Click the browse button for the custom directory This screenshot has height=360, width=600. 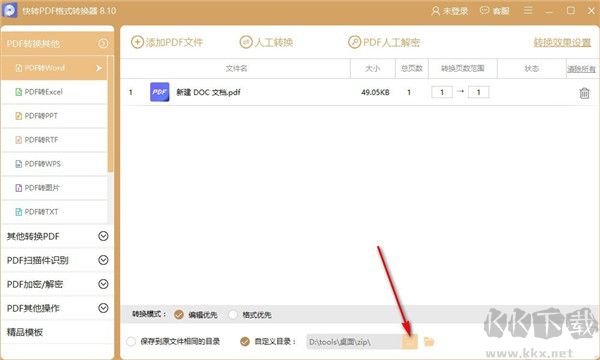[x=410, y=342]
